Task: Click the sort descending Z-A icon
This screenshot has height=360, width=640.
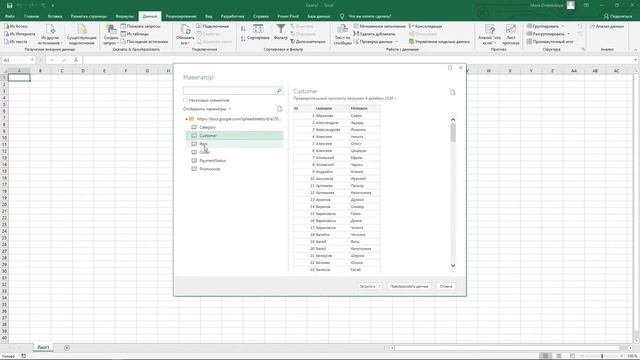Action: pyautogui.click(x=243, y=38)
